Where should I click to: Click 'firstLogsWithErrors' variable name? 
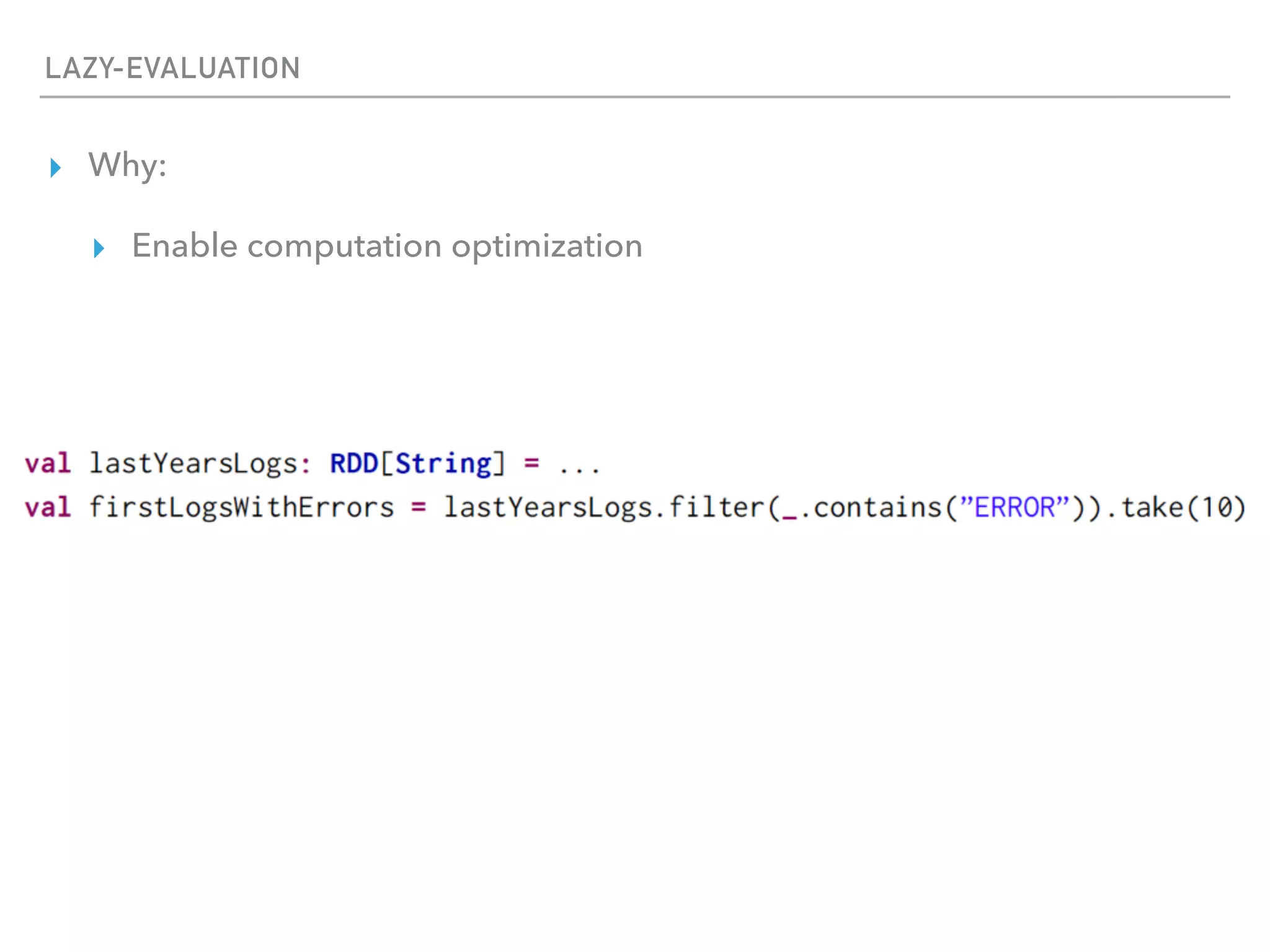point(242,508)
